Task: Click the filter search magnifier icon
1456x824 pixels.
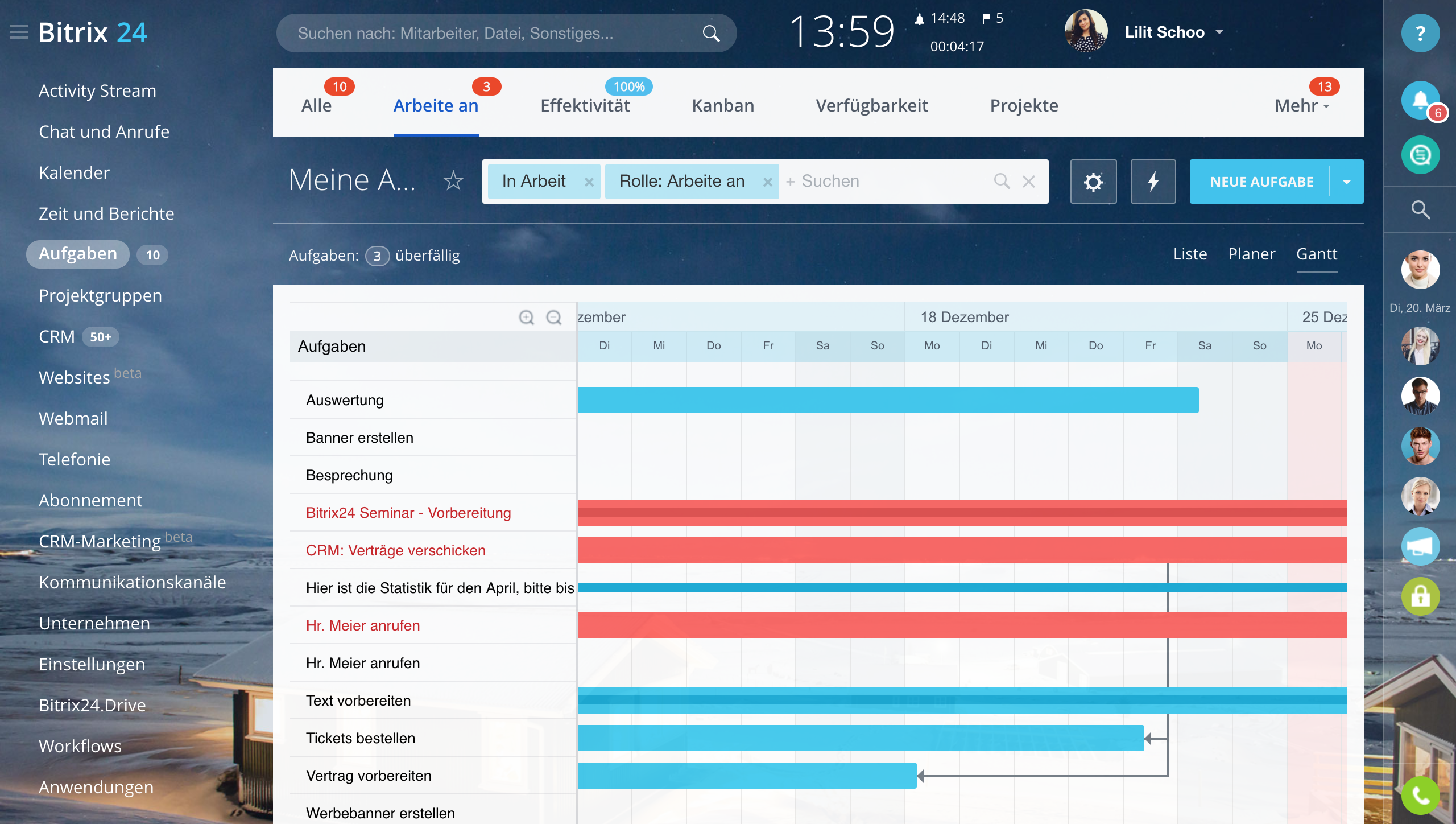Action: pyautogui.click(x=1002, y=182)
